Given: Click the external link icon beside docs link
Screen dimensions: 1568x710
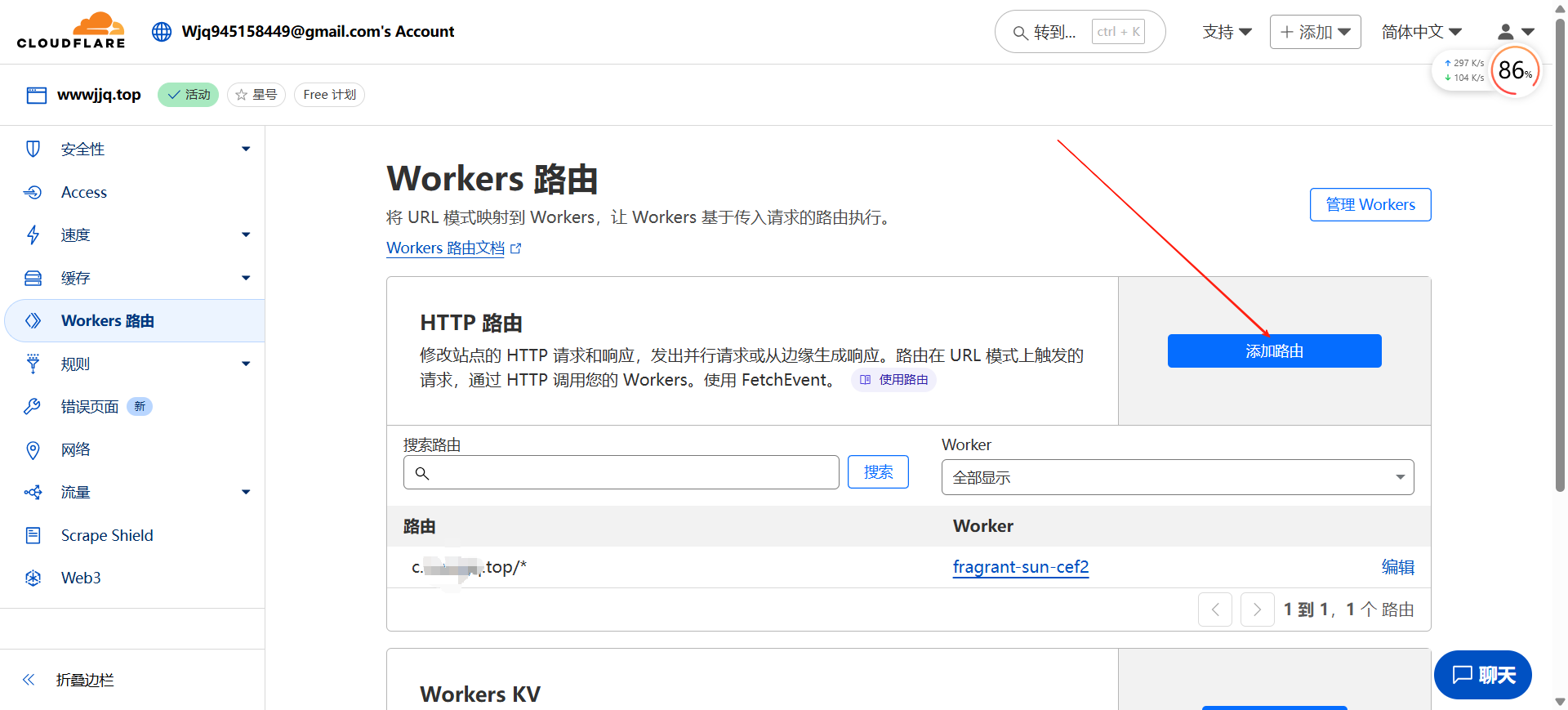Looking at the screenshot, I should [x=515, y=248].
